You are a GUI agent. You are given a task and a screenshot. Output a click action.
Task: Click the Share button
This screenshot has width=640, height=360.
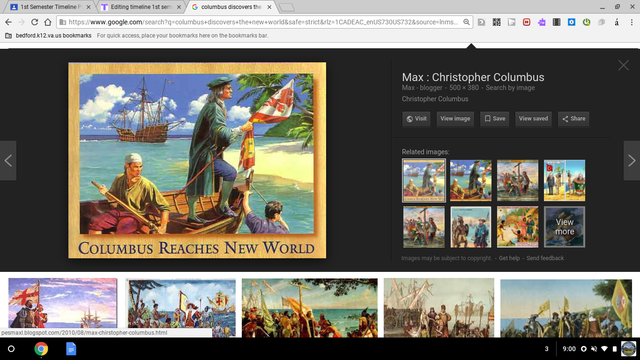click(x=573, y=119)
